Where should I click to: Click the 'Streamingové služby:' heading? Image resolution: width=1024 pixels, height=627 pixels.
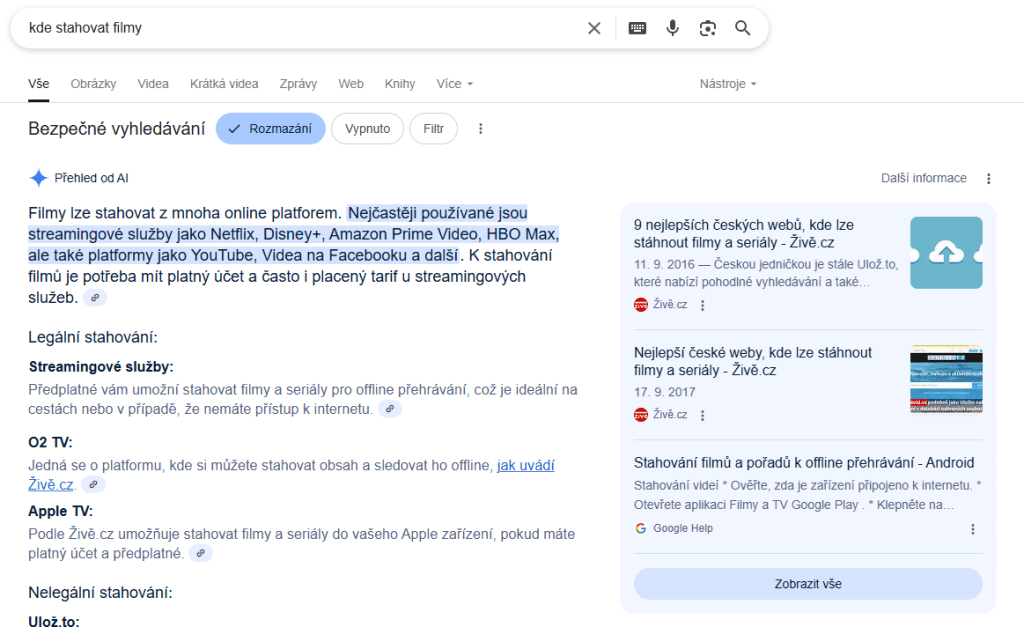tap(101, 367)
